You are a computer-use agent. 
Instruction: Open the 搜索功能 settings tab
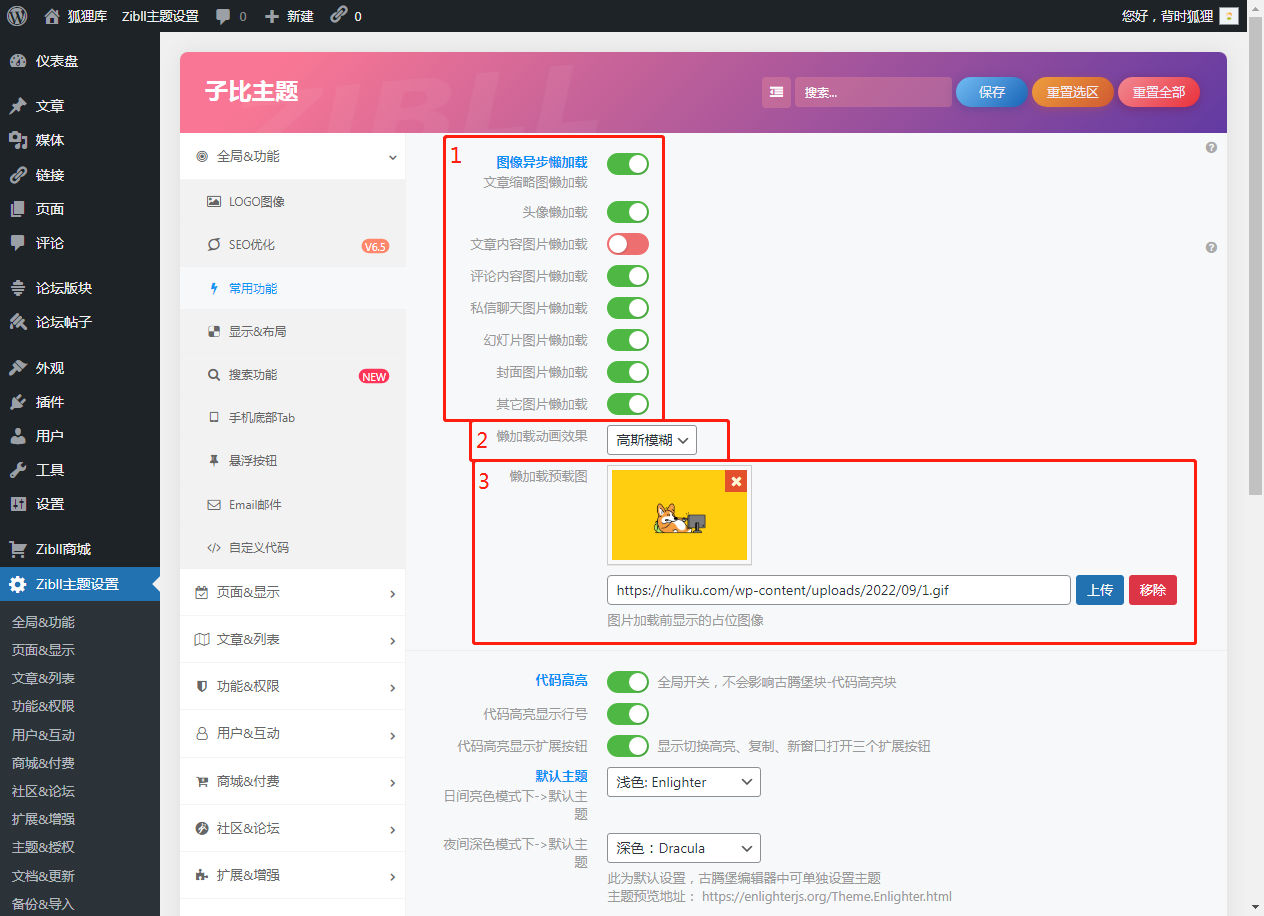(253, 375)
